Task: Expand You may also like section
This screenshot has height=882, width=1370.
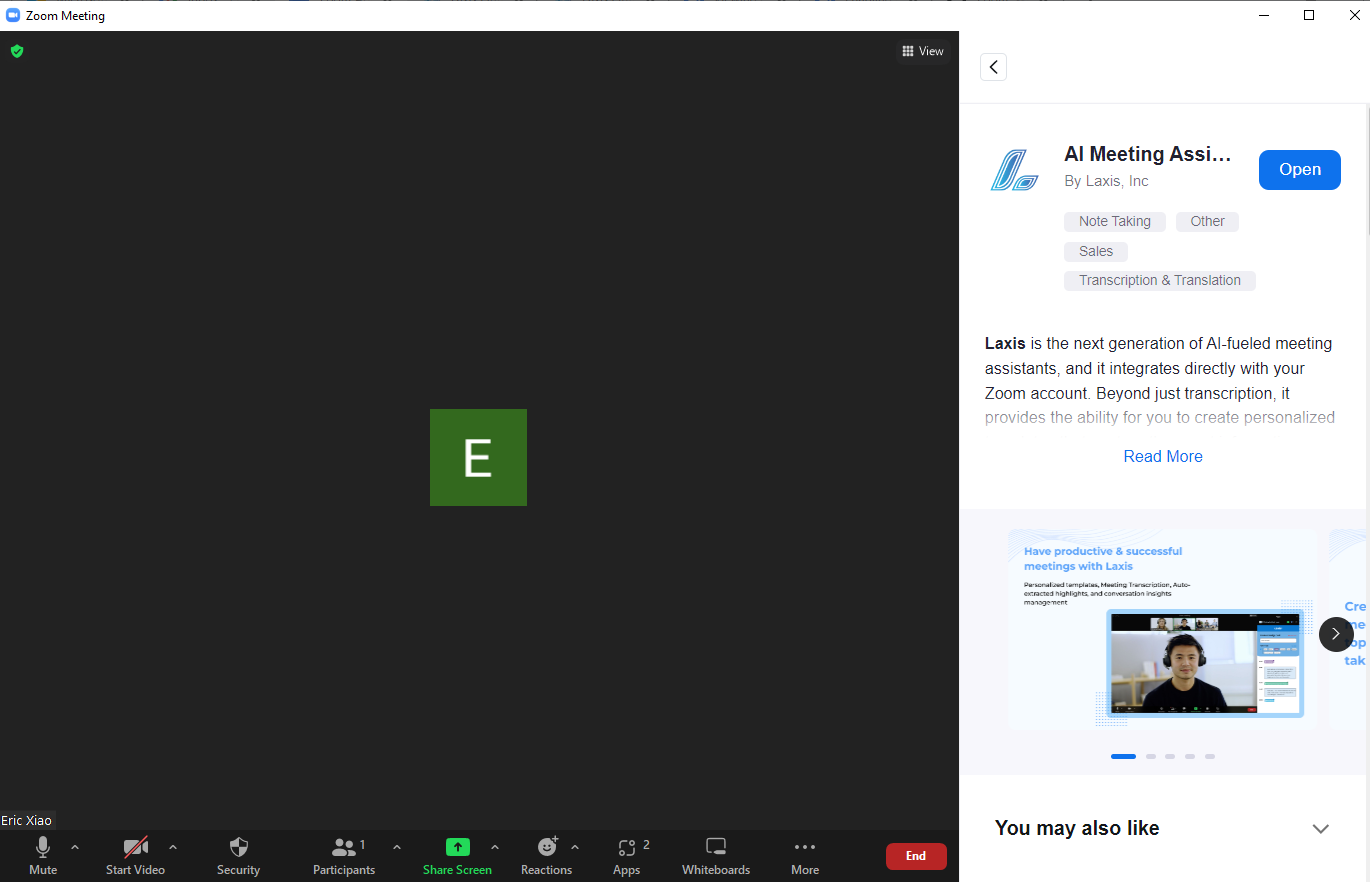Action: point(1321,829)
